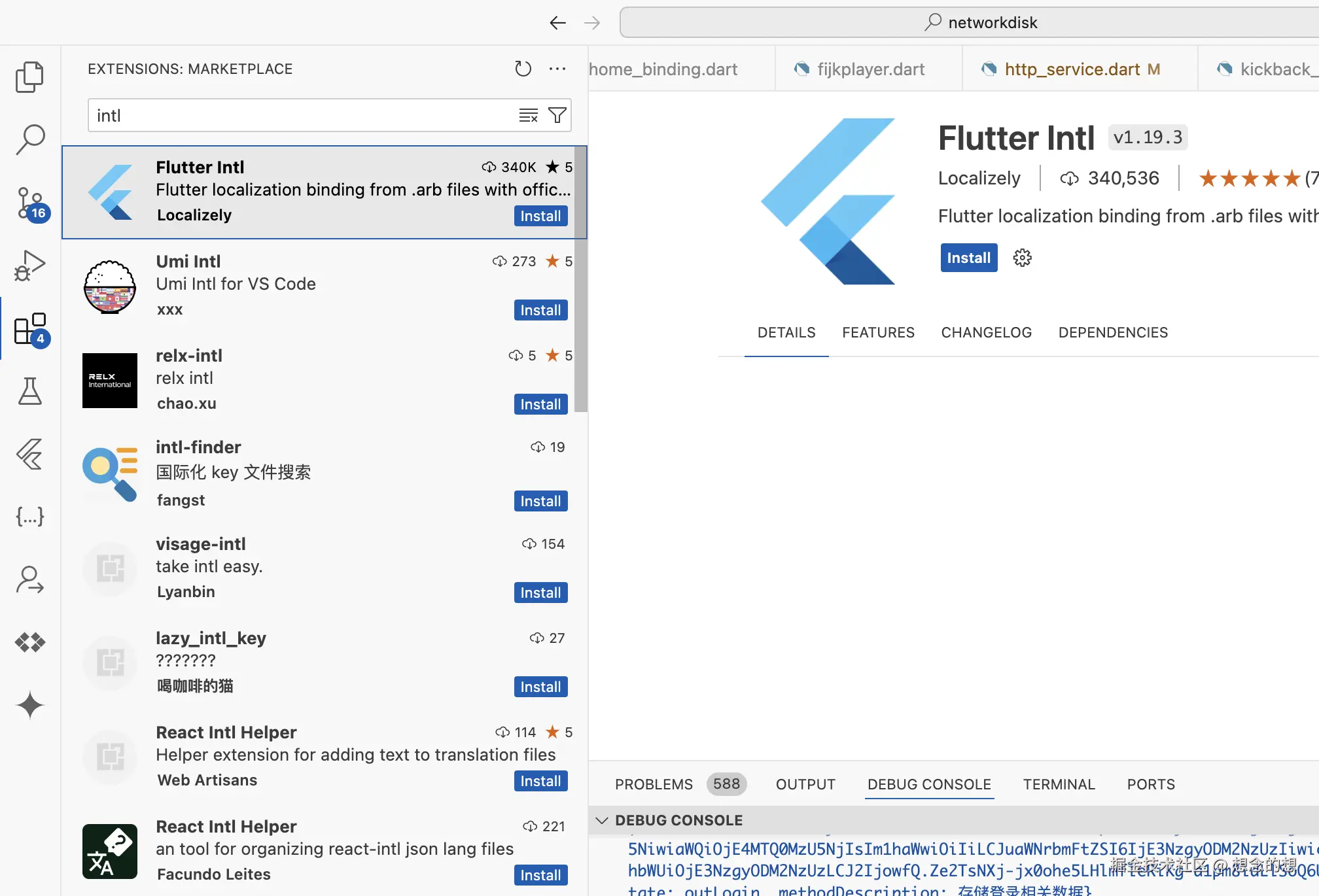This screenshot has height=896, width=1319.
Task: Open Views and More Actions ellipsis
Action: pyautogui.click(x=557, y=69)
